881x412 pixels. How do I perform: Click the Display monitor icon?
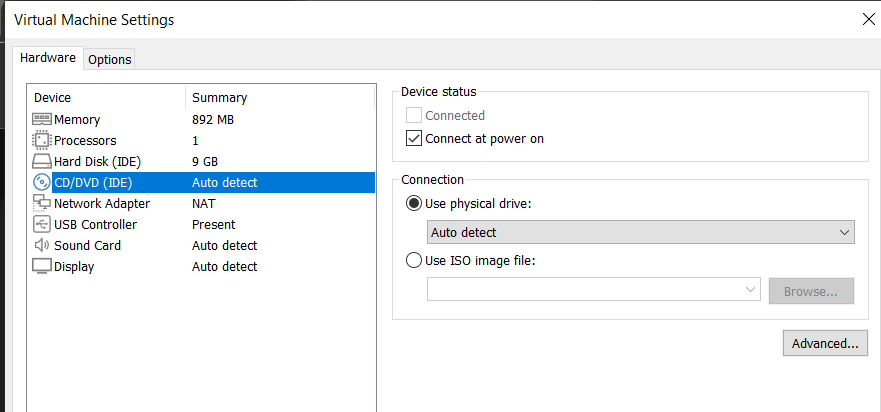click(42, 266)
